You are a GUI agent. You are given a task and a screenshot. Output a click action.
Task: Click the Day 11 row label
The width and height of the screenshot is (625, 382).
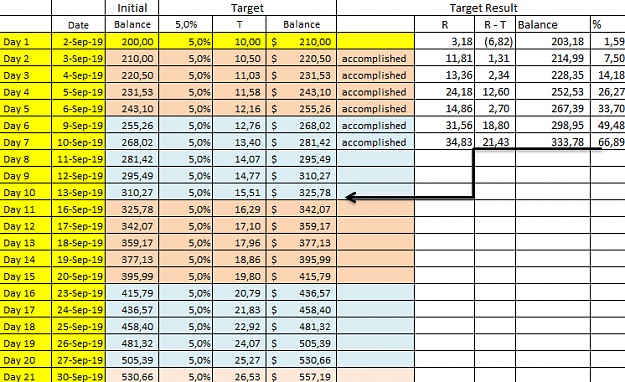tap(26, 209)
